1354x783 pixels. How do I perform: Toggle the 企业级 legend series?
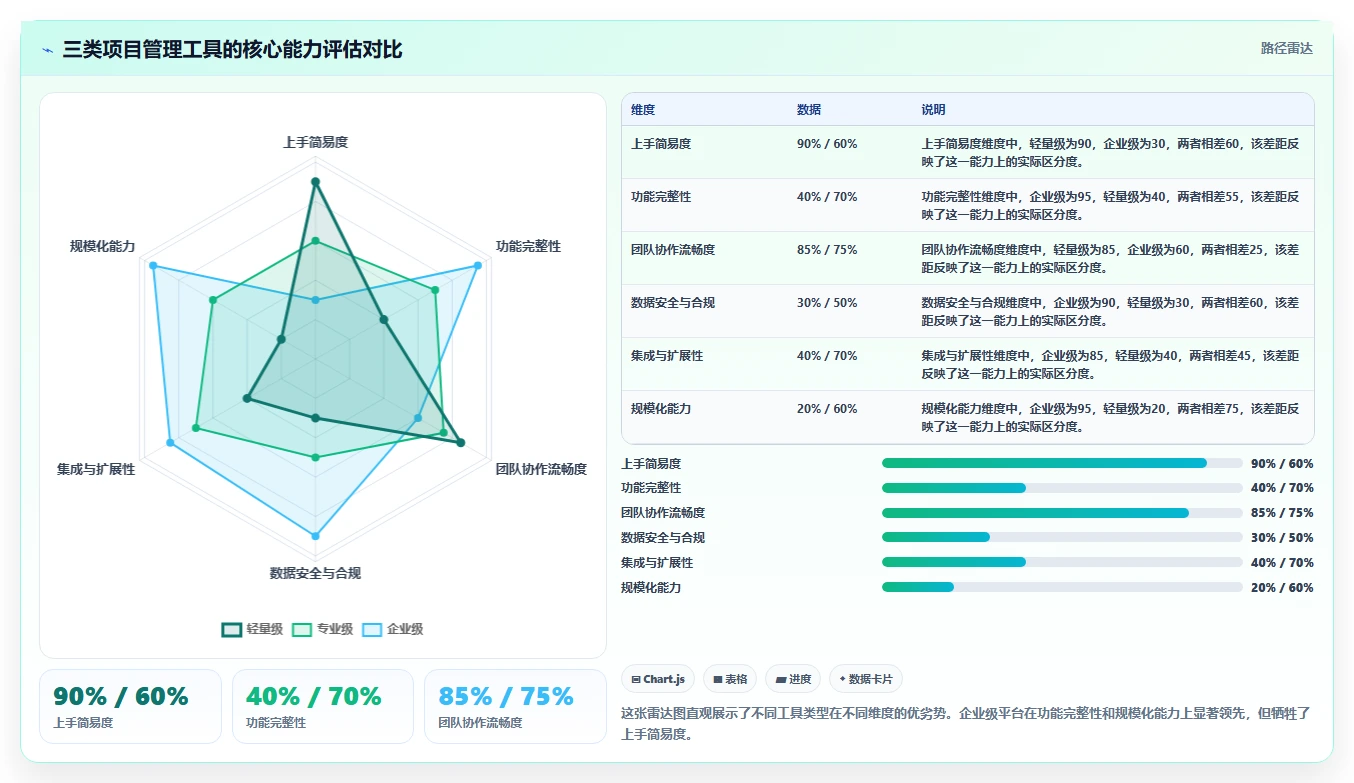coord(392,629)
